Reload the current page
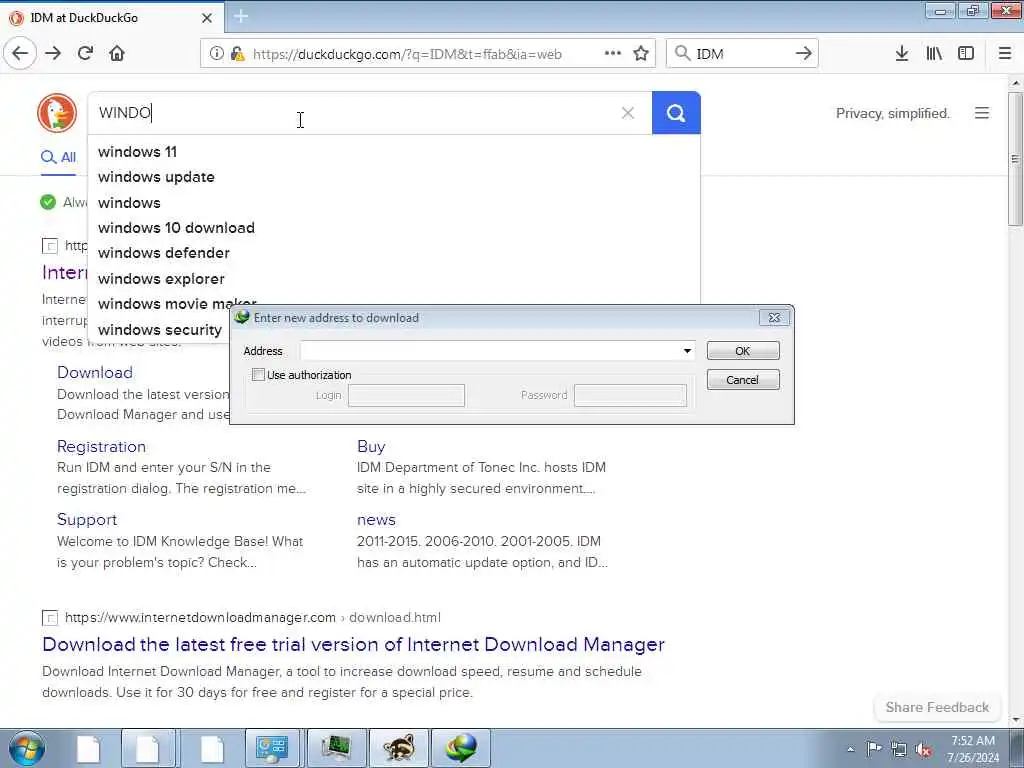1024x768 pixels. click(x=85, y=54)
